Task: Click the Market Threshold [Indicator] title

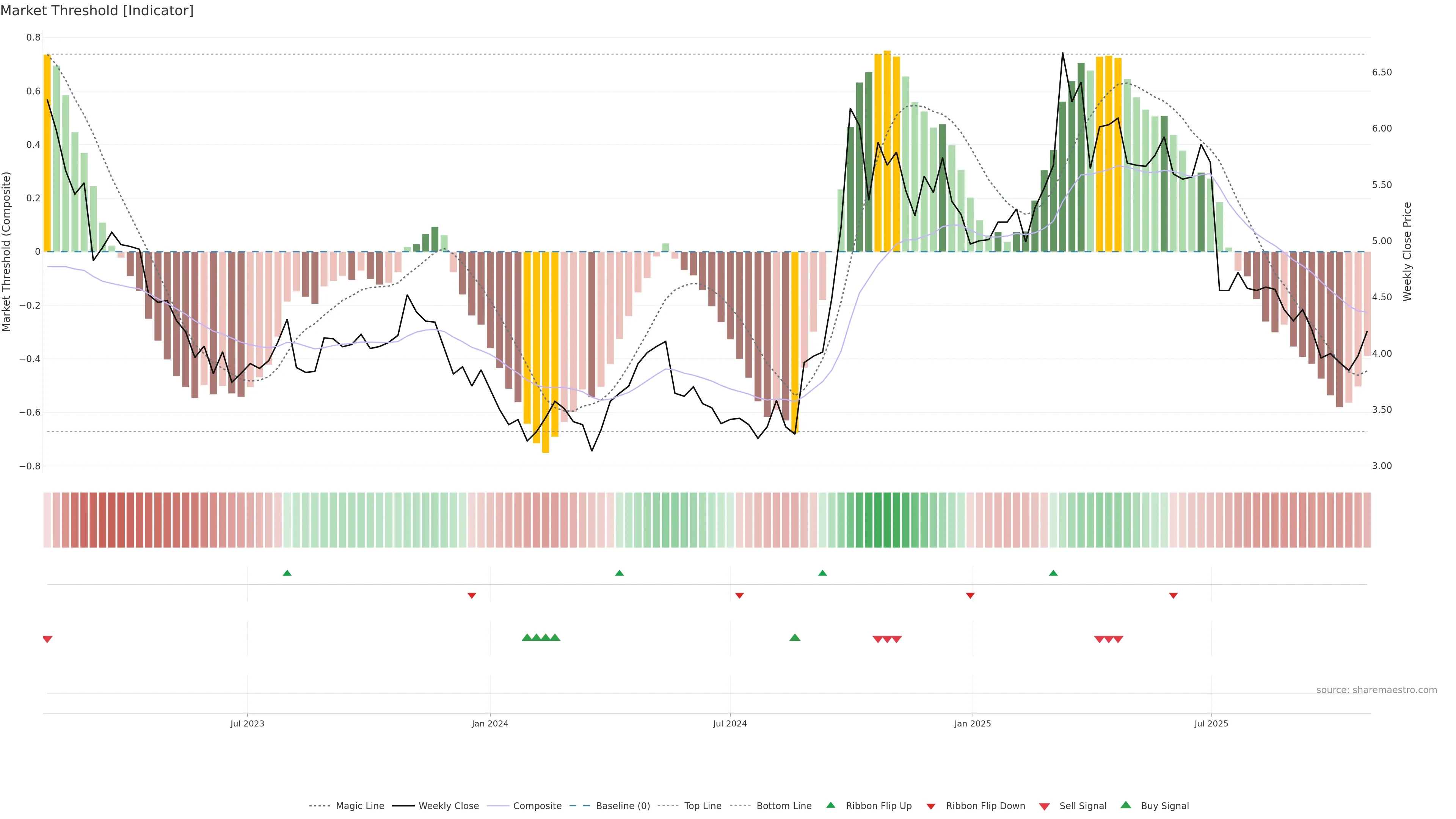Action: tap(97, 11)
